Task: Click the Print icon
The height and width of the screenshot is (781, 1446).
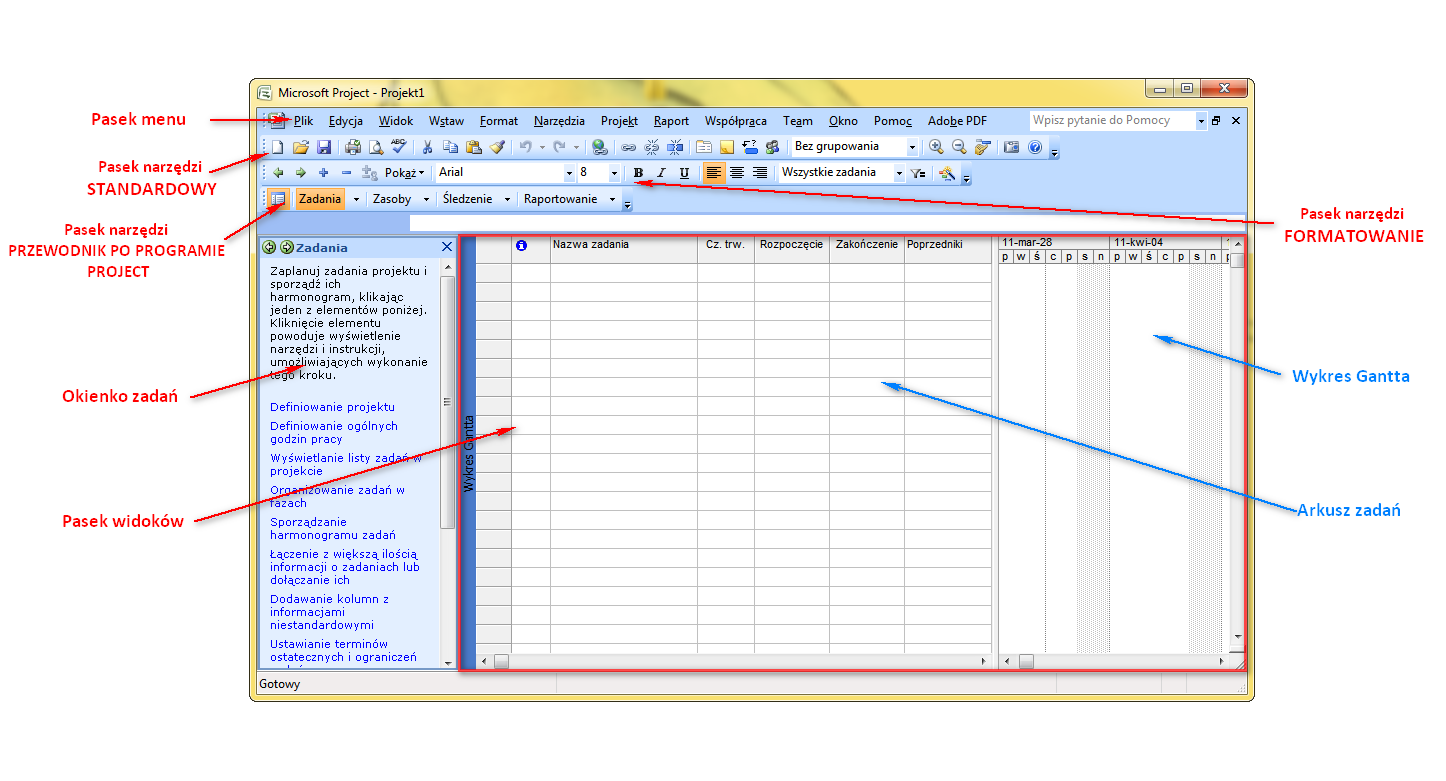Action: pos(353,147)
